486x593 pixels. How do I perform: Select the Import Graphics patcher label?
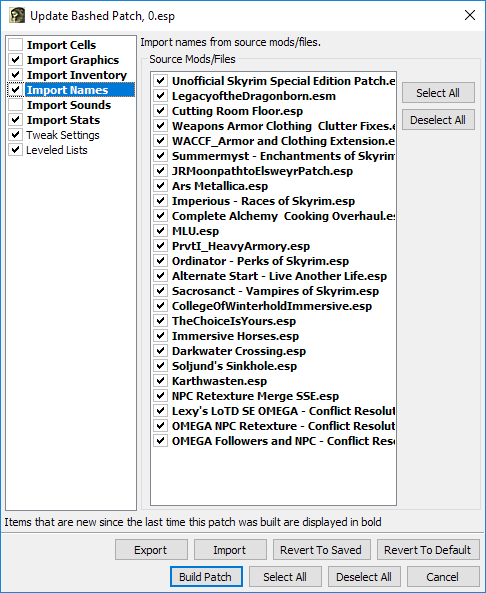click(x=73, y=60)
